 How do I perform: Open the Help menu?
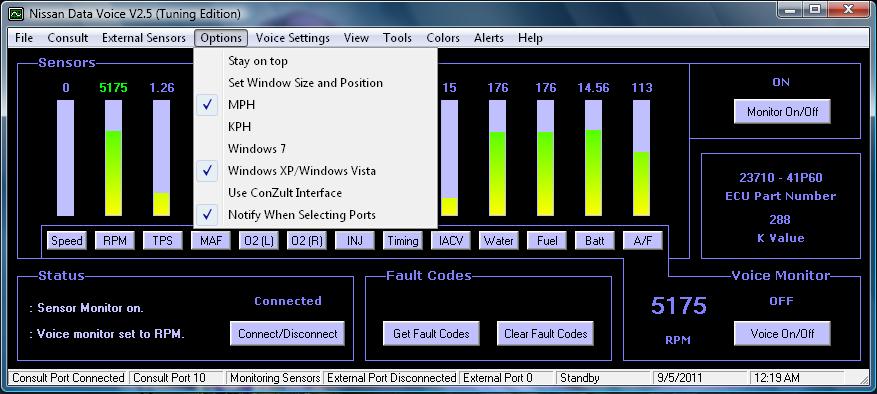pyautogui.click(x=530, y=38)
